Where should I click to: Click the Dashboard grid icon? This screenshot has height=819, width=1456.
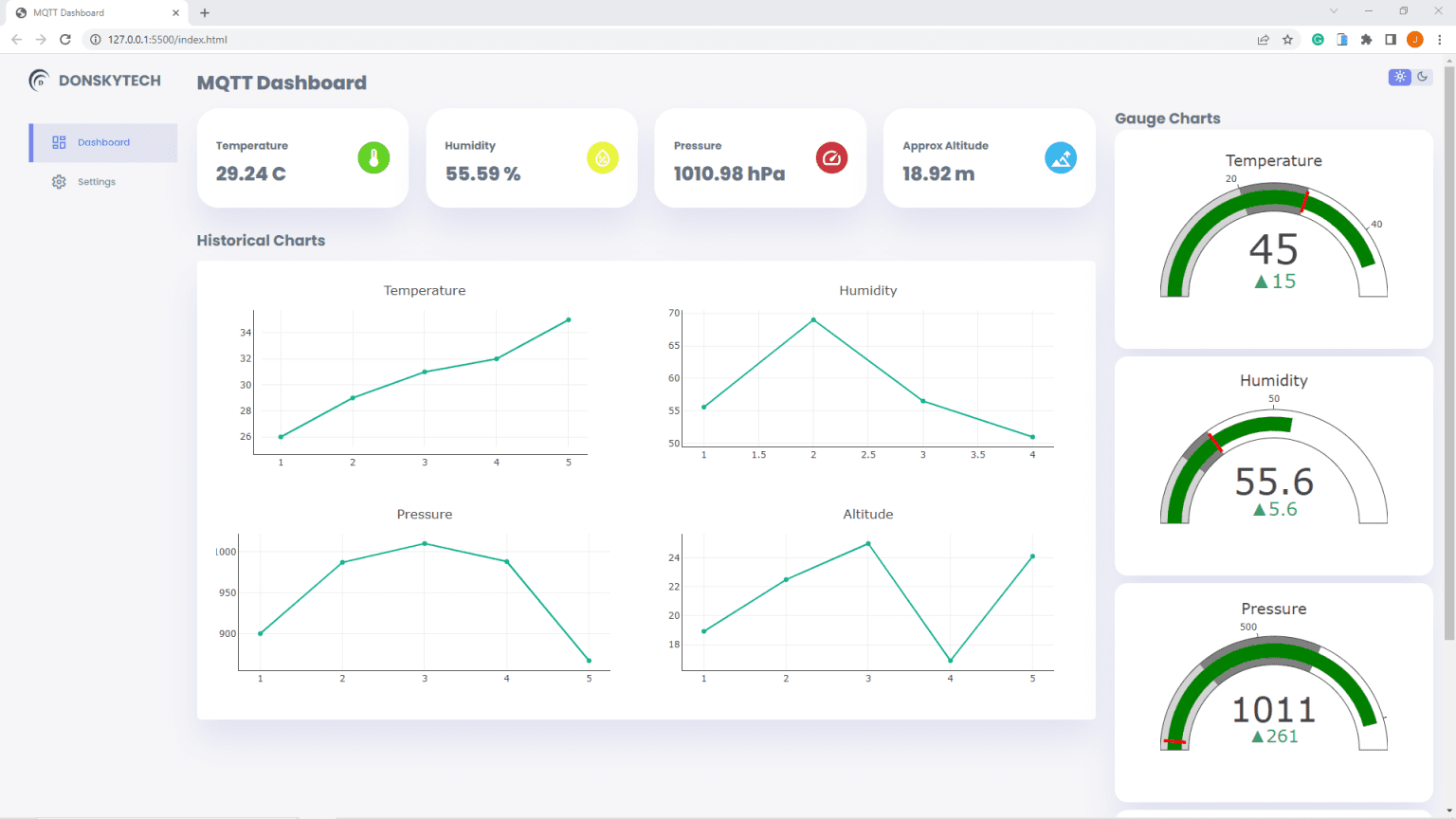point(58,141)
